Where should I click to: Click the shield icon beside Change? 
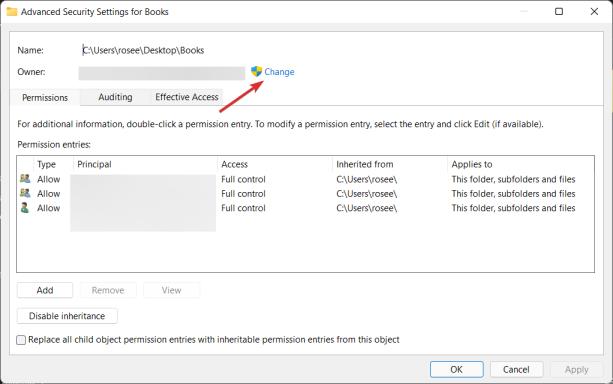pos(256,72)
